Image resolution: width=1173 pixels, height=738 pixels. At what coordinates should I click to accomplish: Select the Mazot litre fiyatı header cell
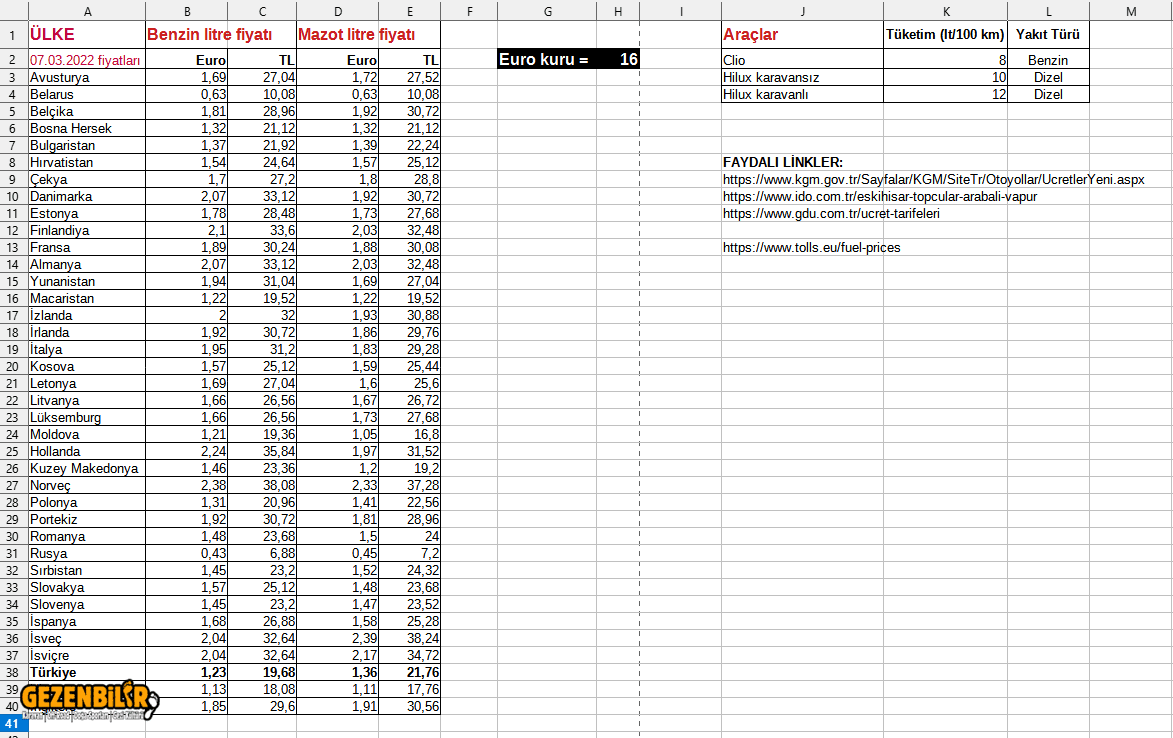pos(369,35)
